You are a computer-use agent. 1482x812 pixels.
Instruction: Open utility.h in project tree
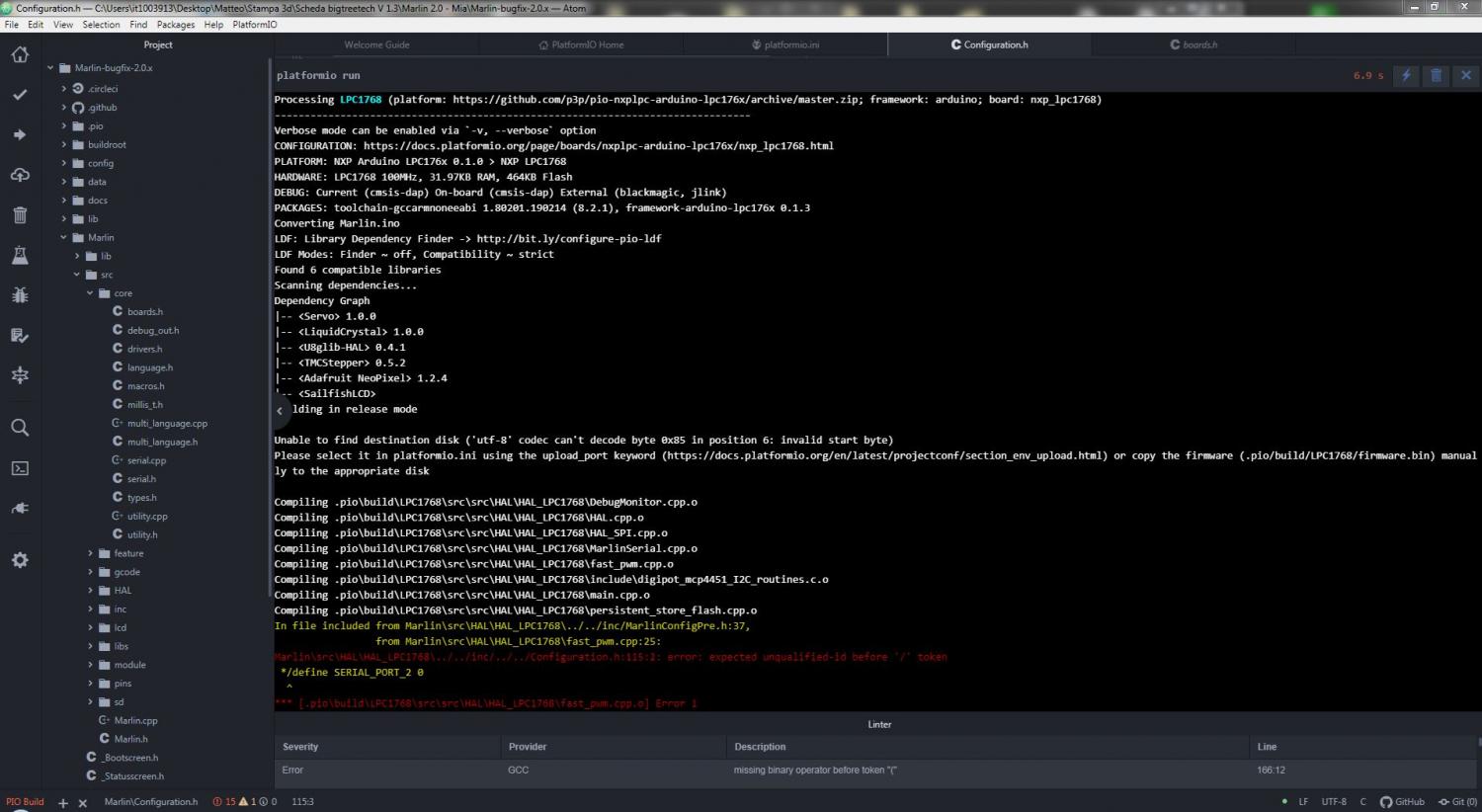tap(142, 534)
